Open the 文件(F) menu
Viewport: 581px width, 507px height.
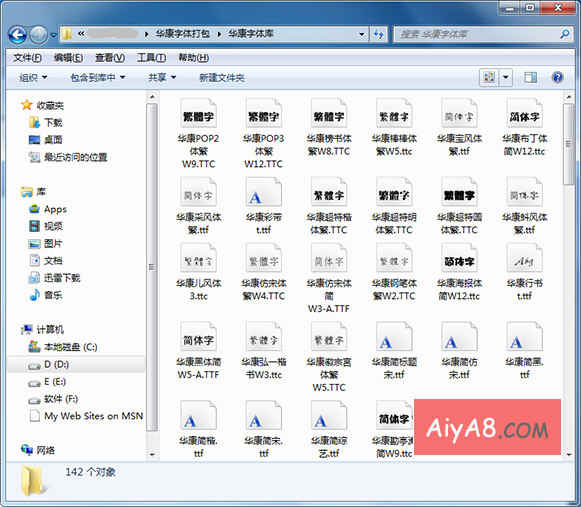(x=27, y=58)
